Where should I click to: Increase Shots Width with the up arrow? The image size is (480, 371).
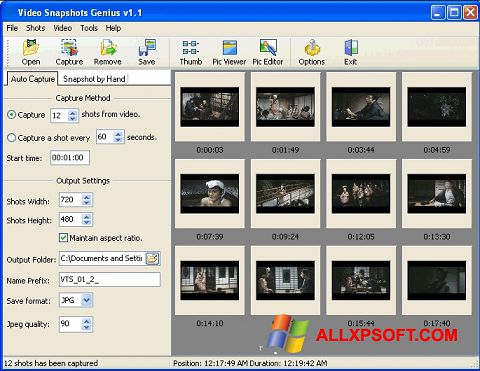tap(87, 197)
